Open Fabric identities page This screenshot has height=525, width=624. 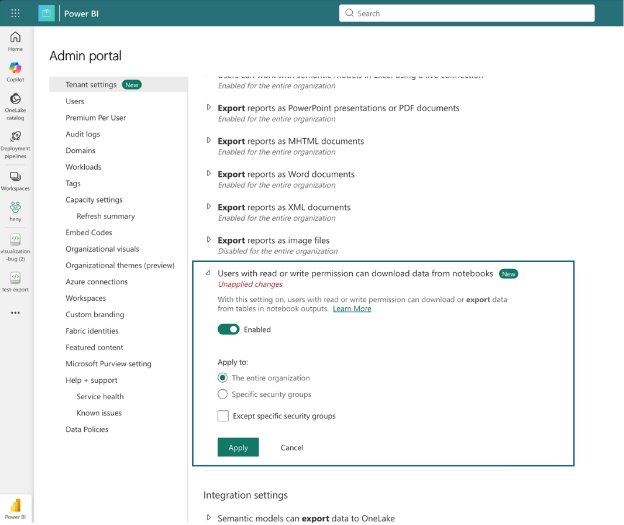92,331
